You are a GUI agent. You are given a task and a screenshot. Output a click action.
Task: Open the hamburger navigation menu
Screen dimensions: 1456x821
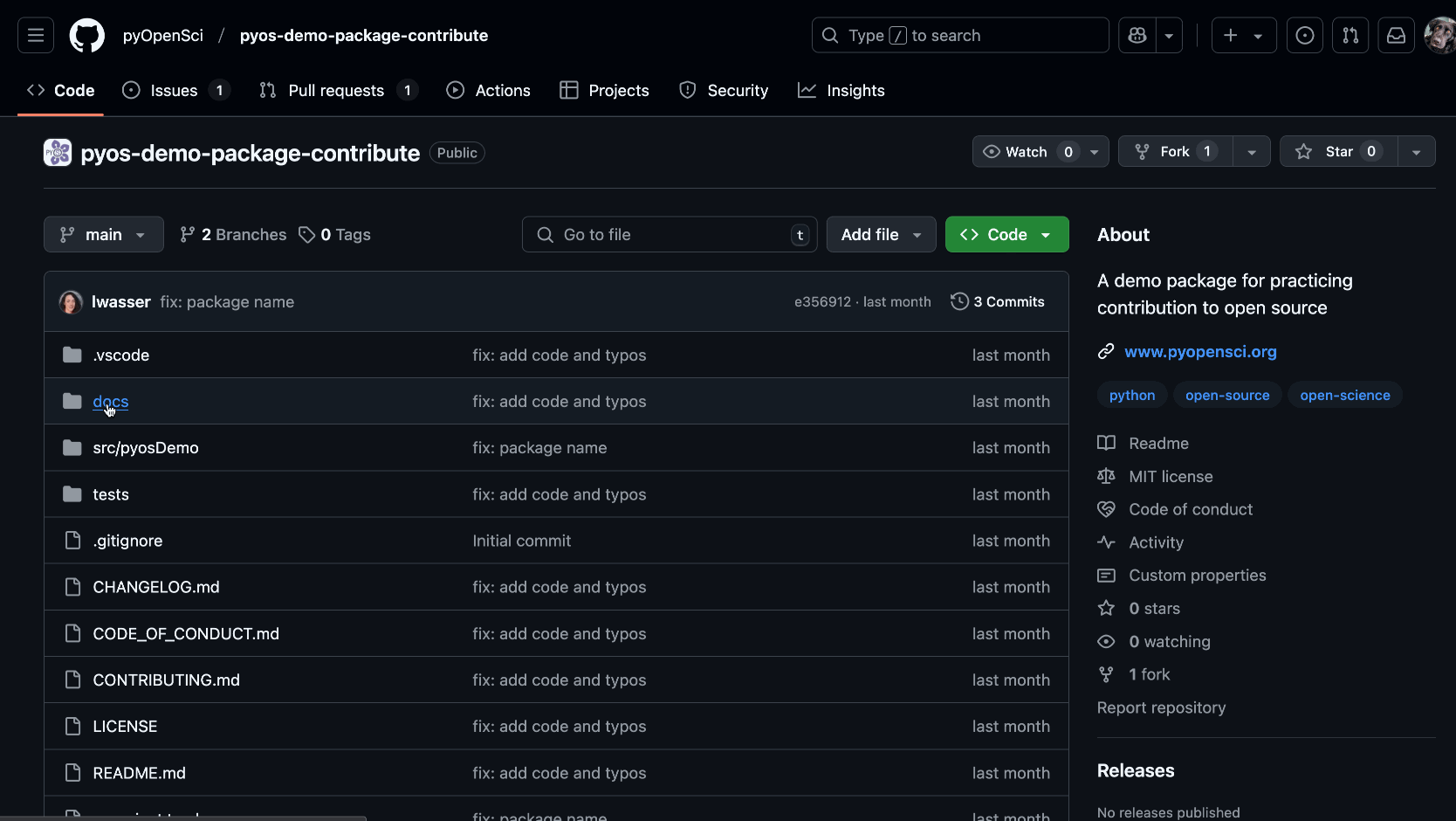point(36,35)
